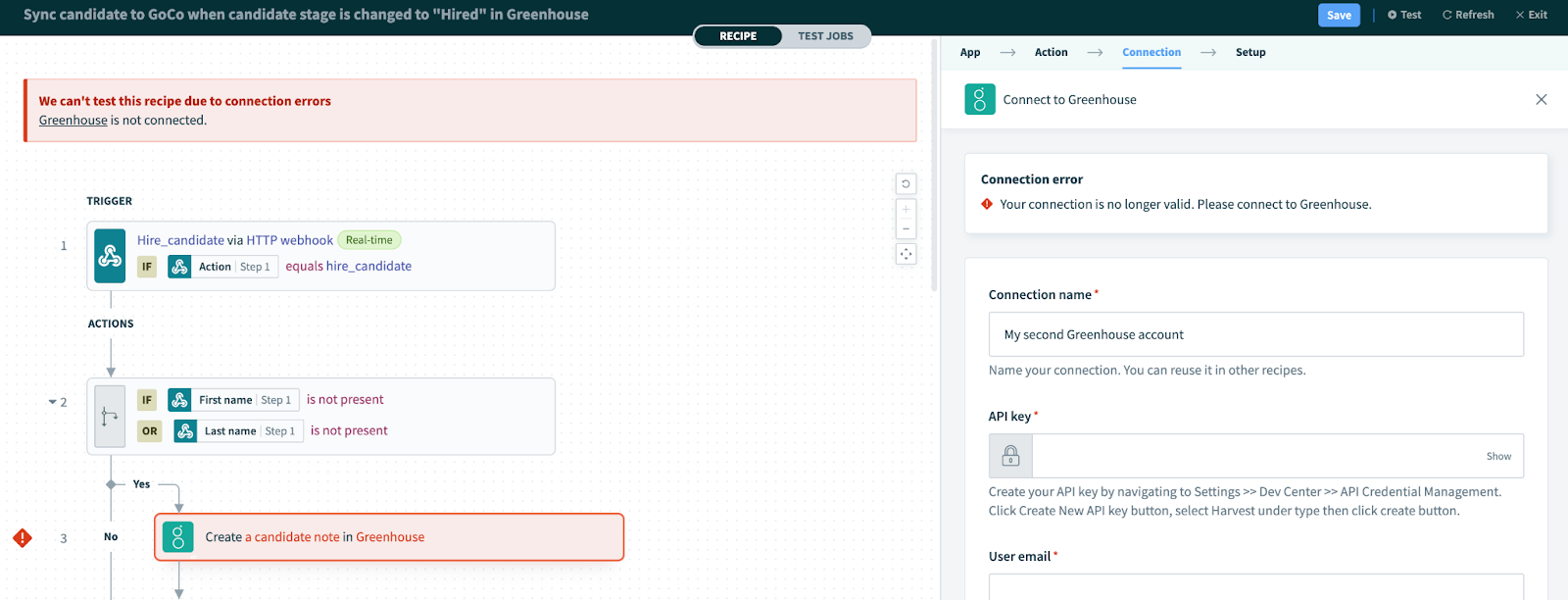Click the lock icon in API key field
The image size is (1568, 600).
[x=1010, y=456]
